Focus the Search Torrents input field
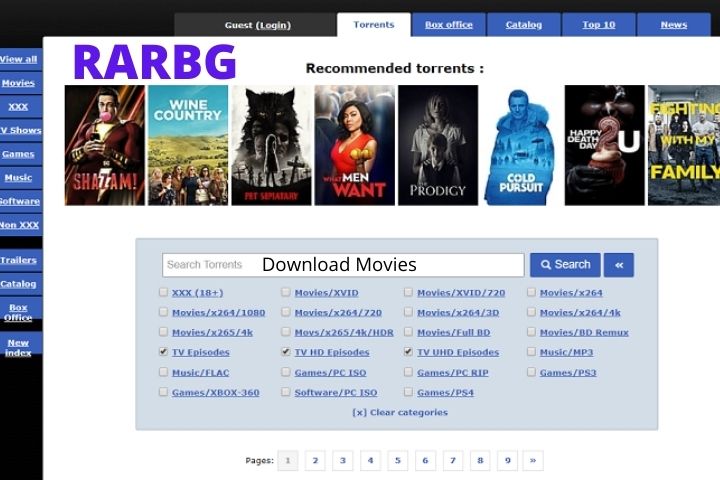 pyautogui.click(x=343, y=265)
